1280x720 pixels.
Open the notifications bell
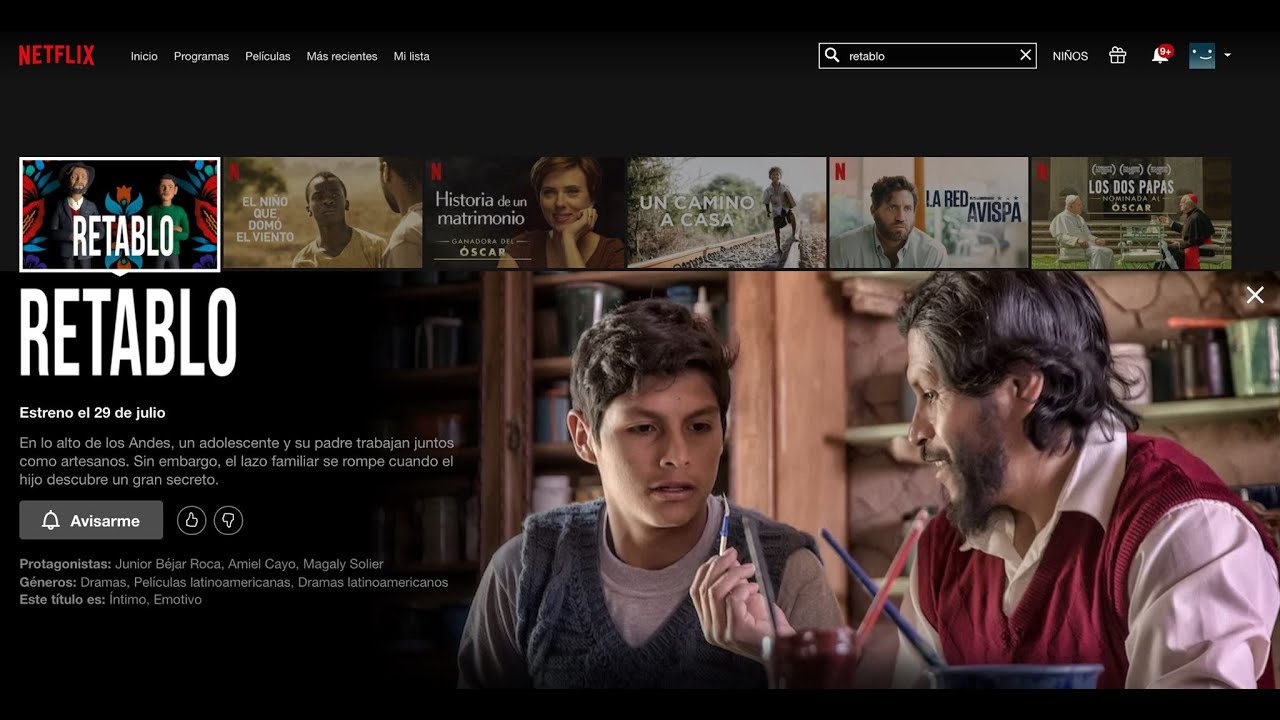[x=1160, y=55]
